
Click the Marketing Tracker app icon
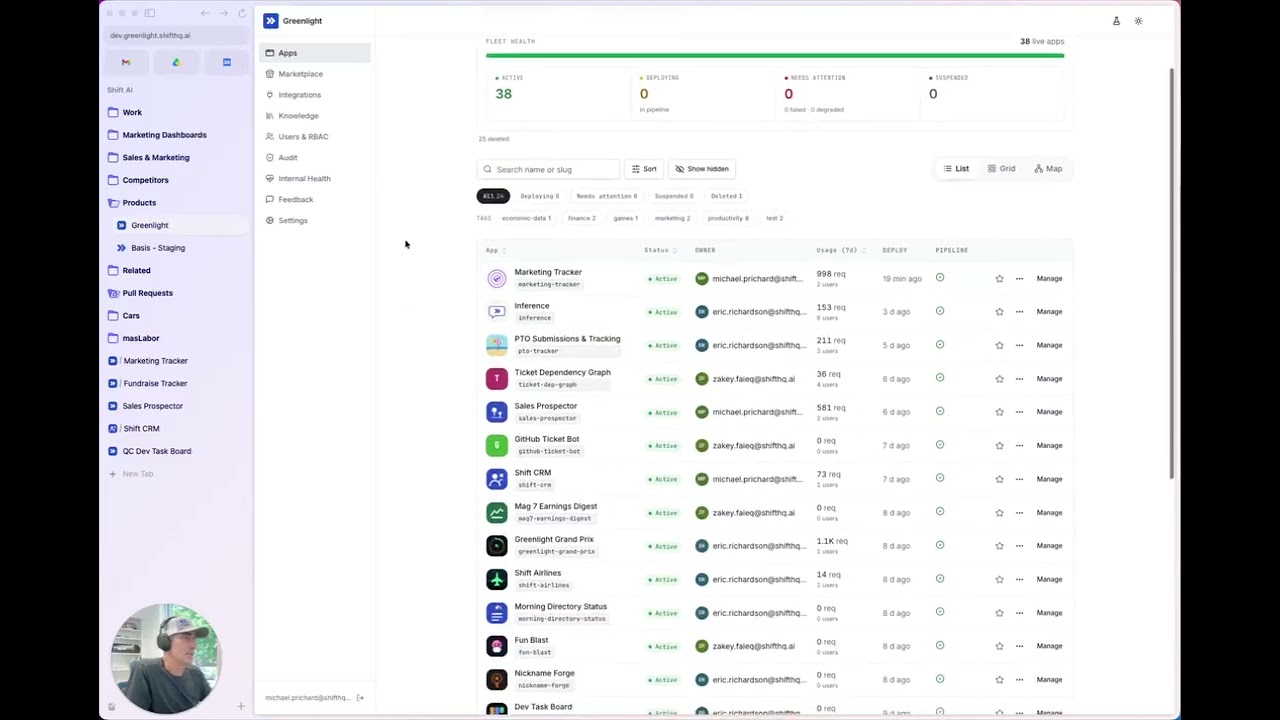pos(497,278)
